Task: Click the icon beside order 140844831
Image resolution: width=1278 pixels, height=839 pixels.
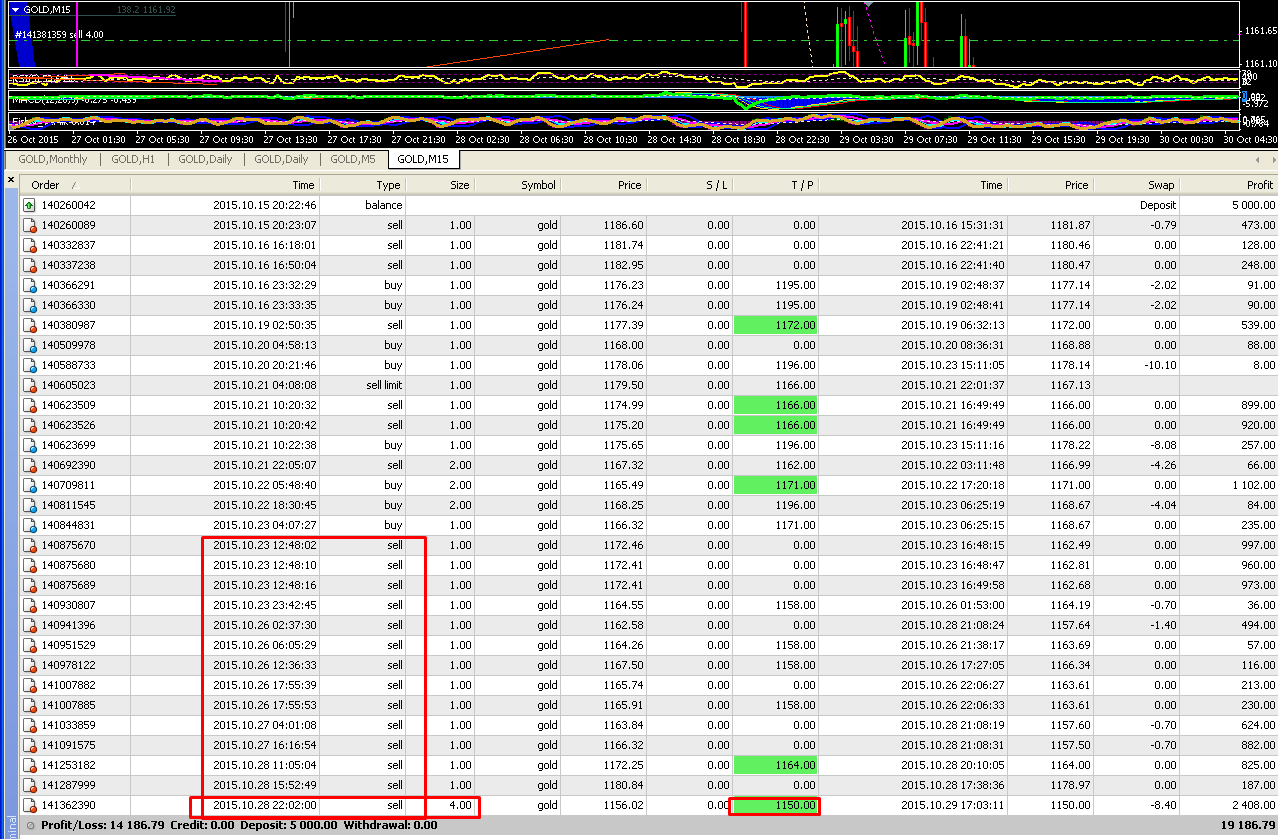Action: pos(29,525)
